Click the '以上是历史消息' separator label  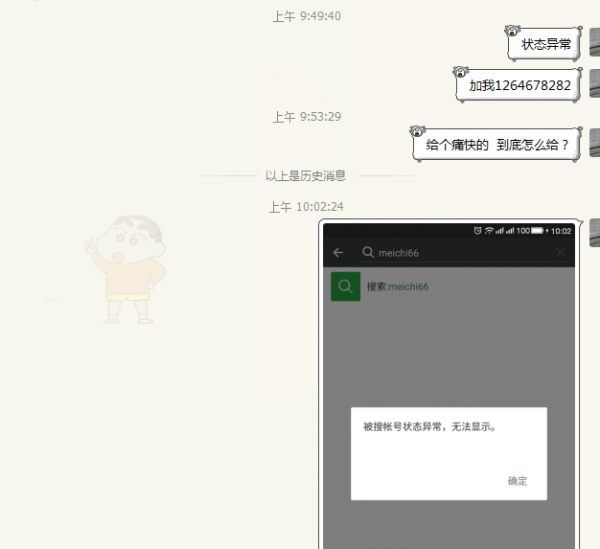point(306,176)
